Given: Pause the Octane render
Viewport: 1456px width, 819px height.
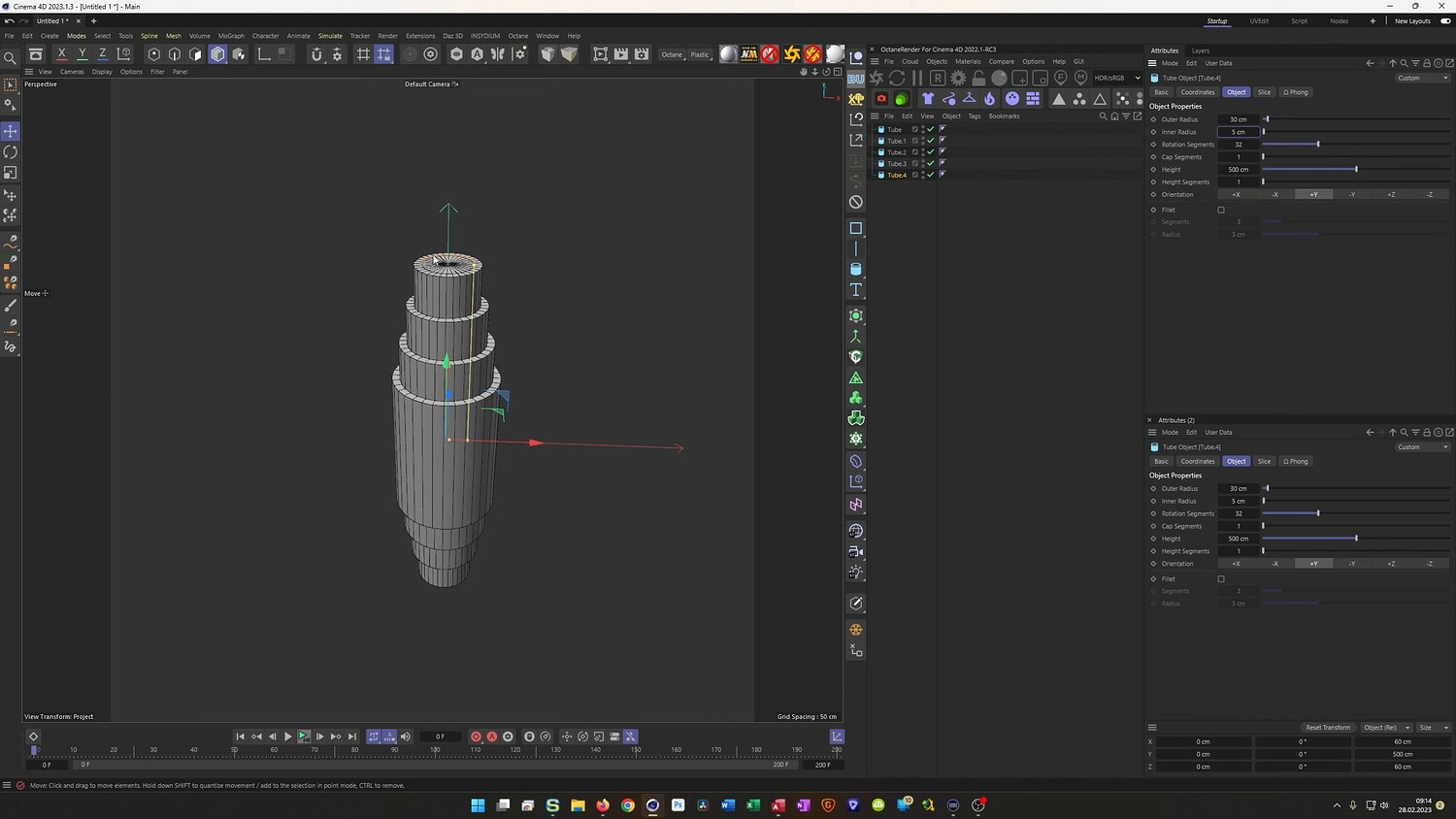Looking at the screenshot, I should (917, 78).
